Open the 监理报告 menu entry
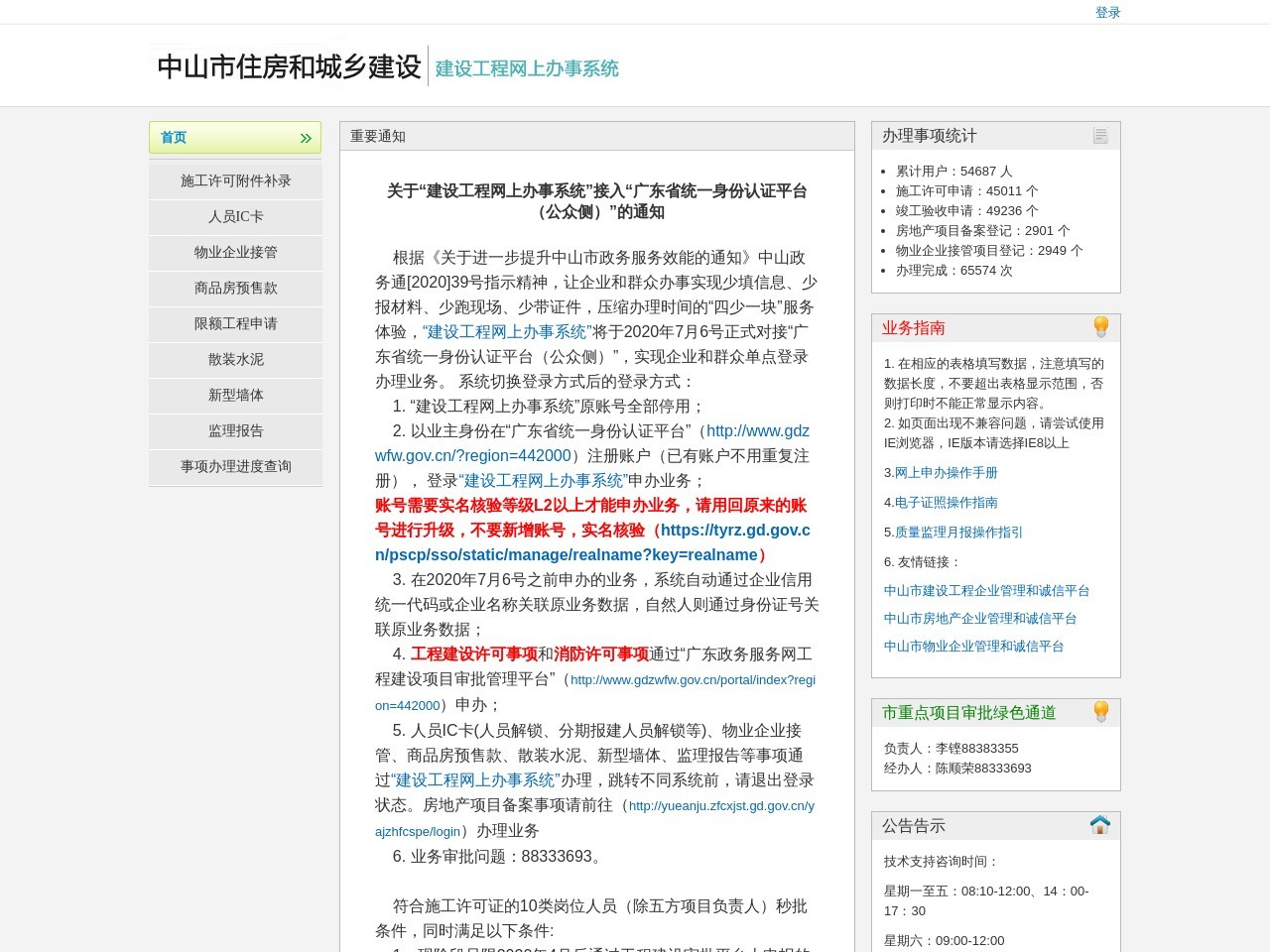 pos(234,431)
